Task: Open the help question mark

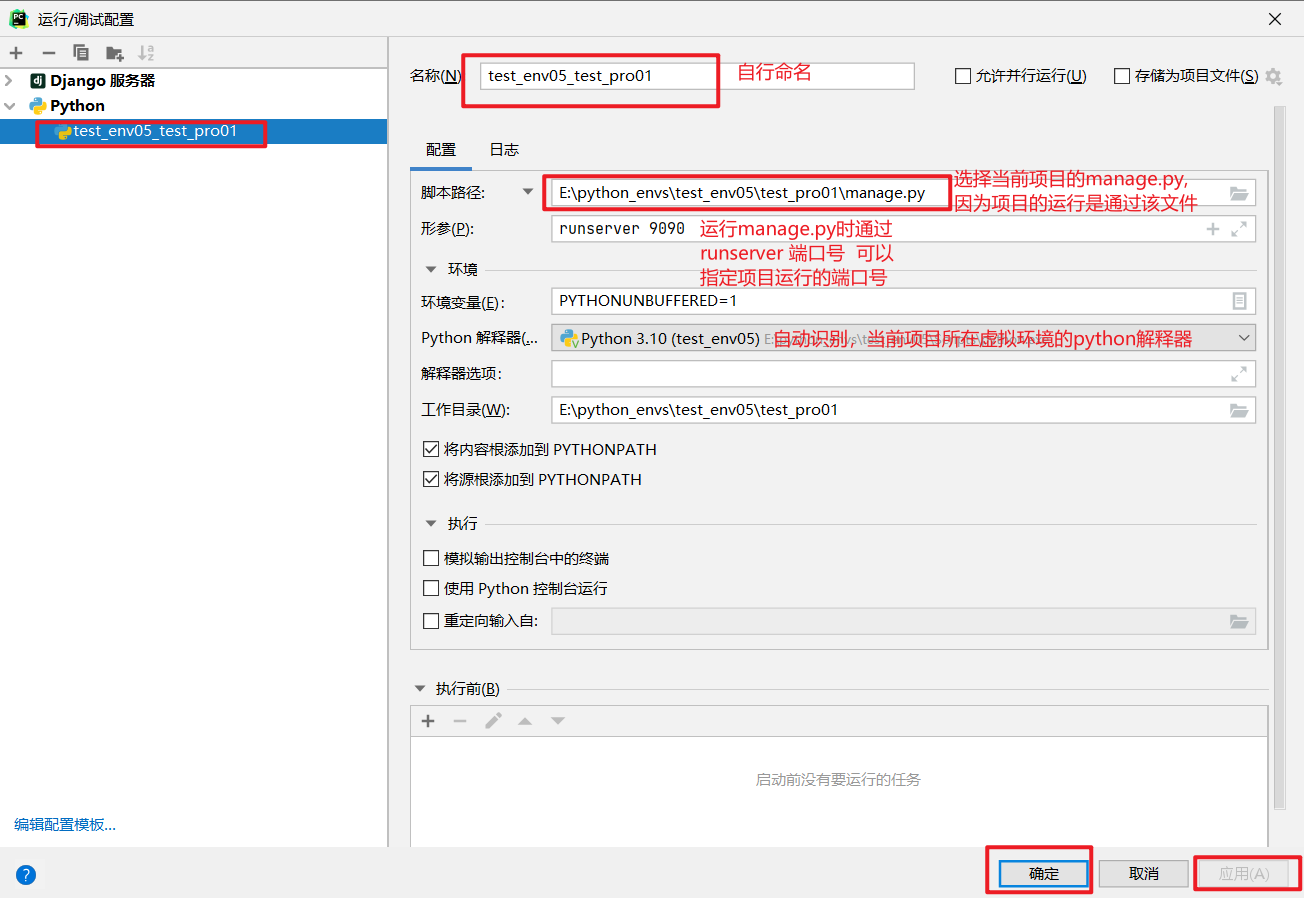Action: [26, 875]
